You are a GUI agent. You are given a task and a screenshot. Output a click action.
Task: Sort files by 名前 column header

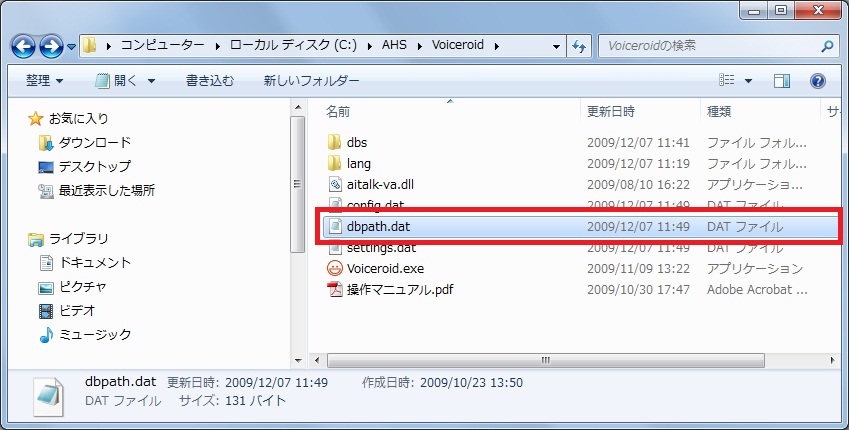click(x=340, y=111)
